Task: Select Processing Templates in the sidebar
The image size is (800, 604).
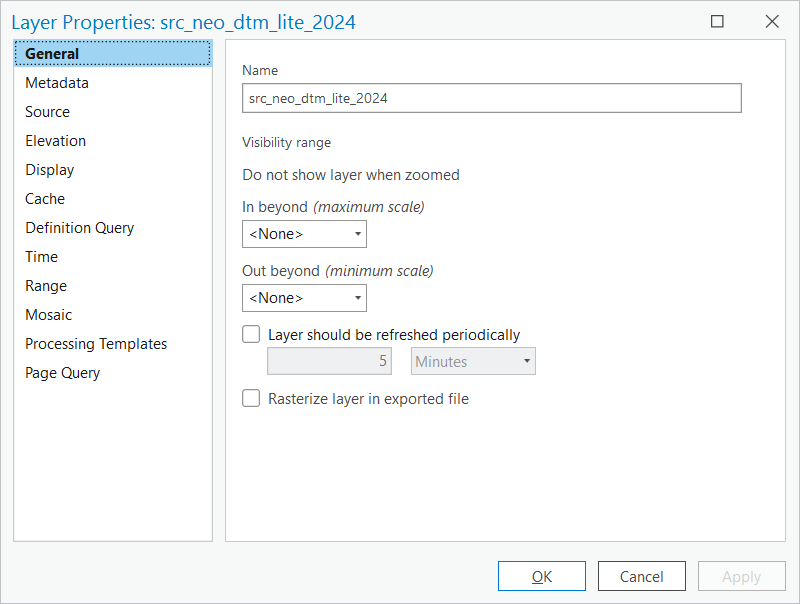Action: (96, 344)
